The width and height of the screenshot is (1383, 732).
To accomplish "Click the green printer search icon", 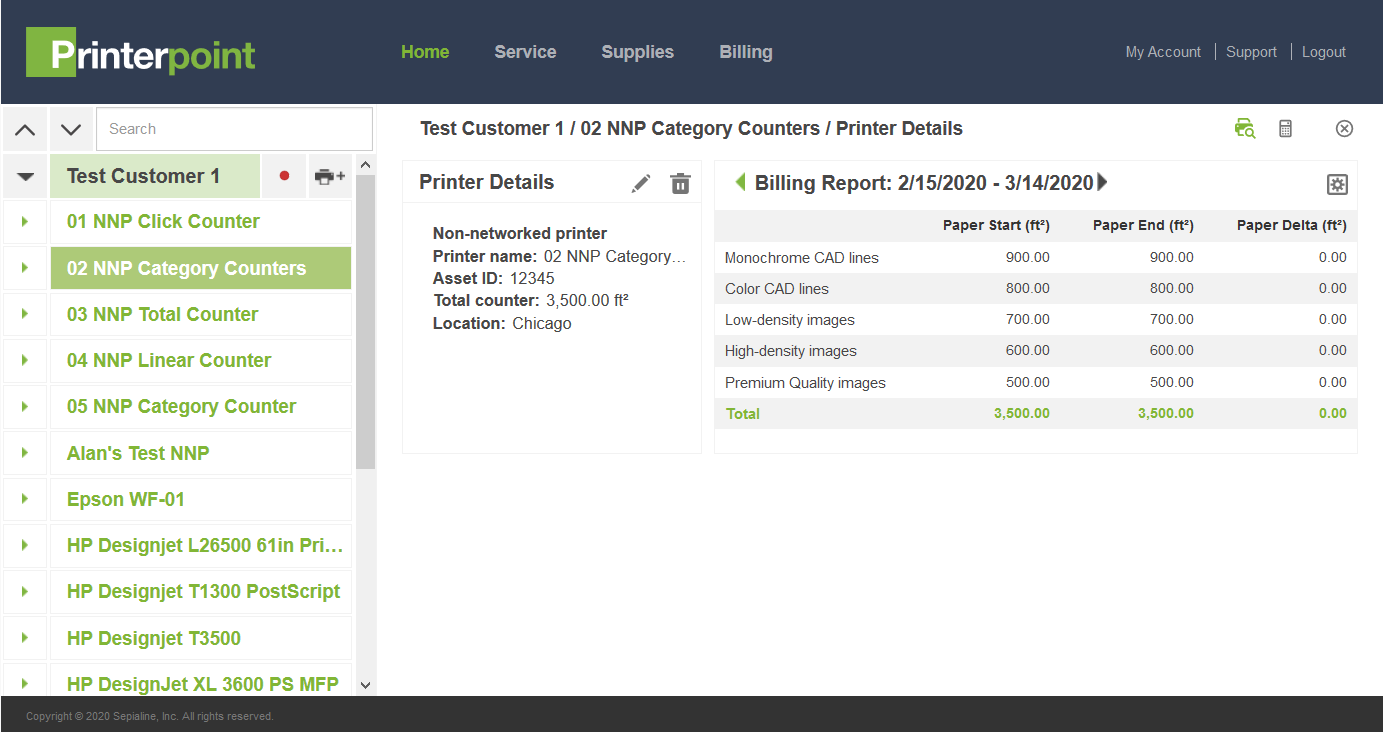I will pyautogui.click(x=1244, y=128).
